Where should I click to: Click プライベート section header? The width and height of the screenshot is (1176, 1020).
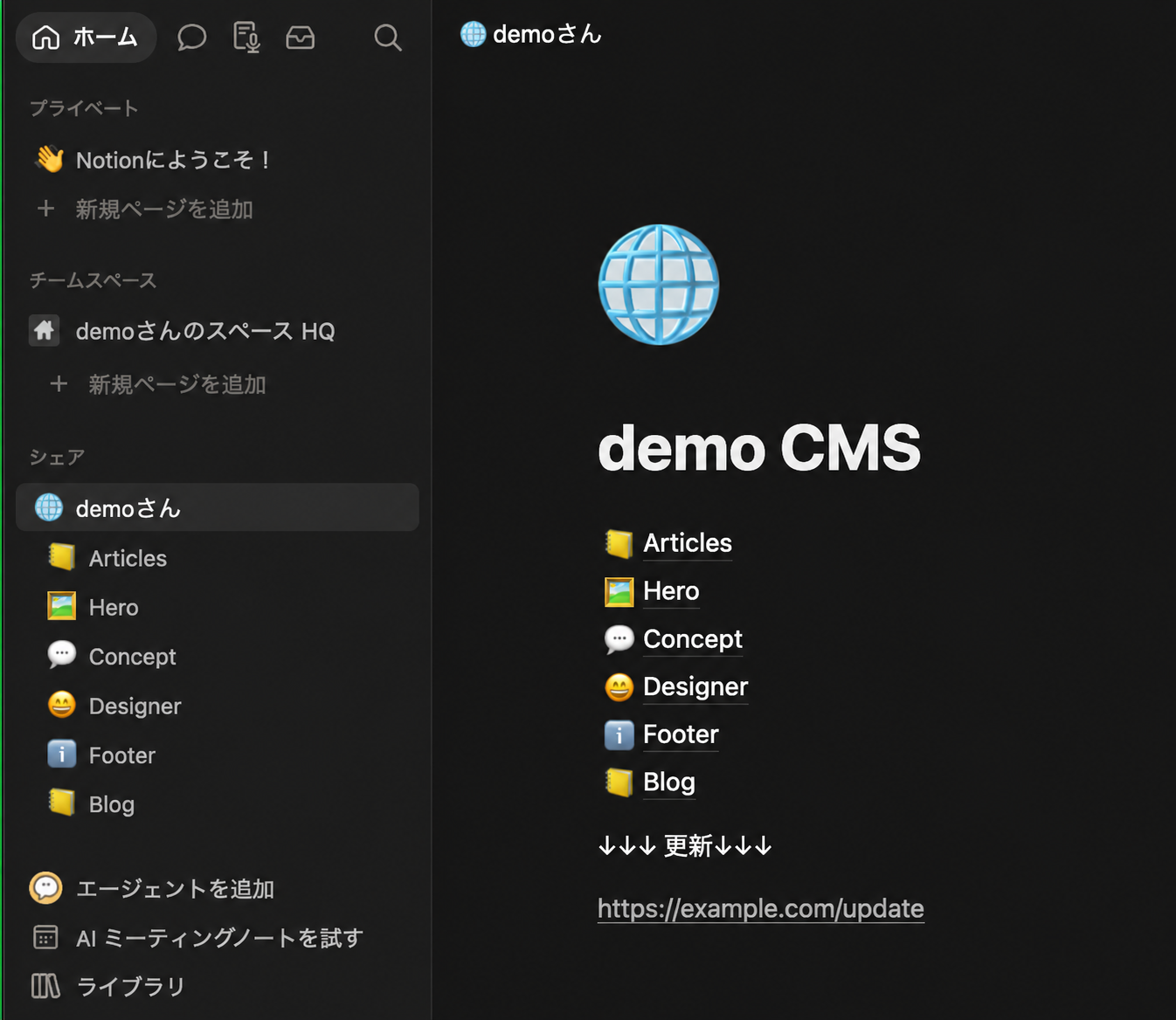[x=84, y=108]
